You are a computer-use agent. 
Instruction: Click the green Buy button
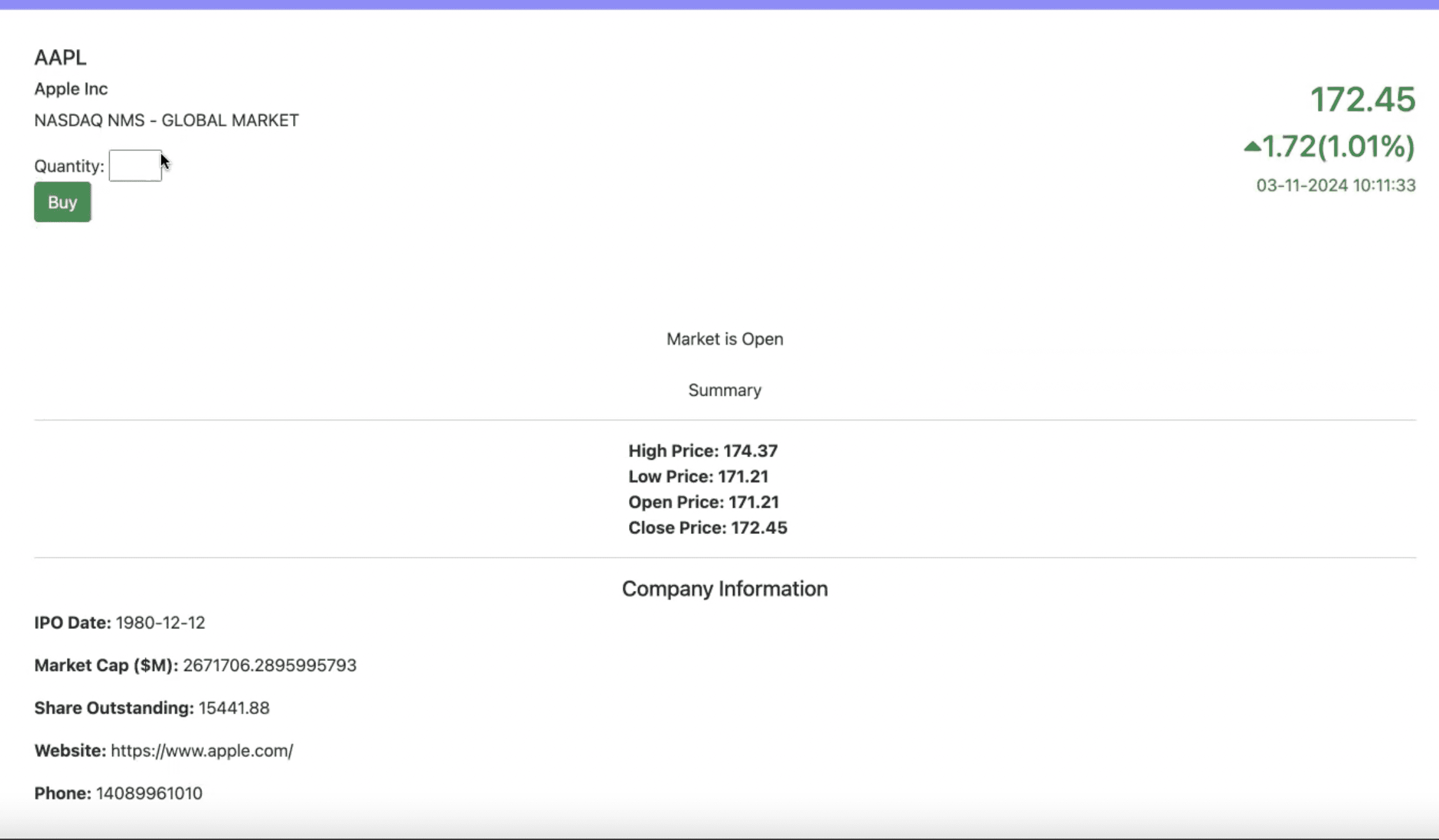(x=62, y=202)
